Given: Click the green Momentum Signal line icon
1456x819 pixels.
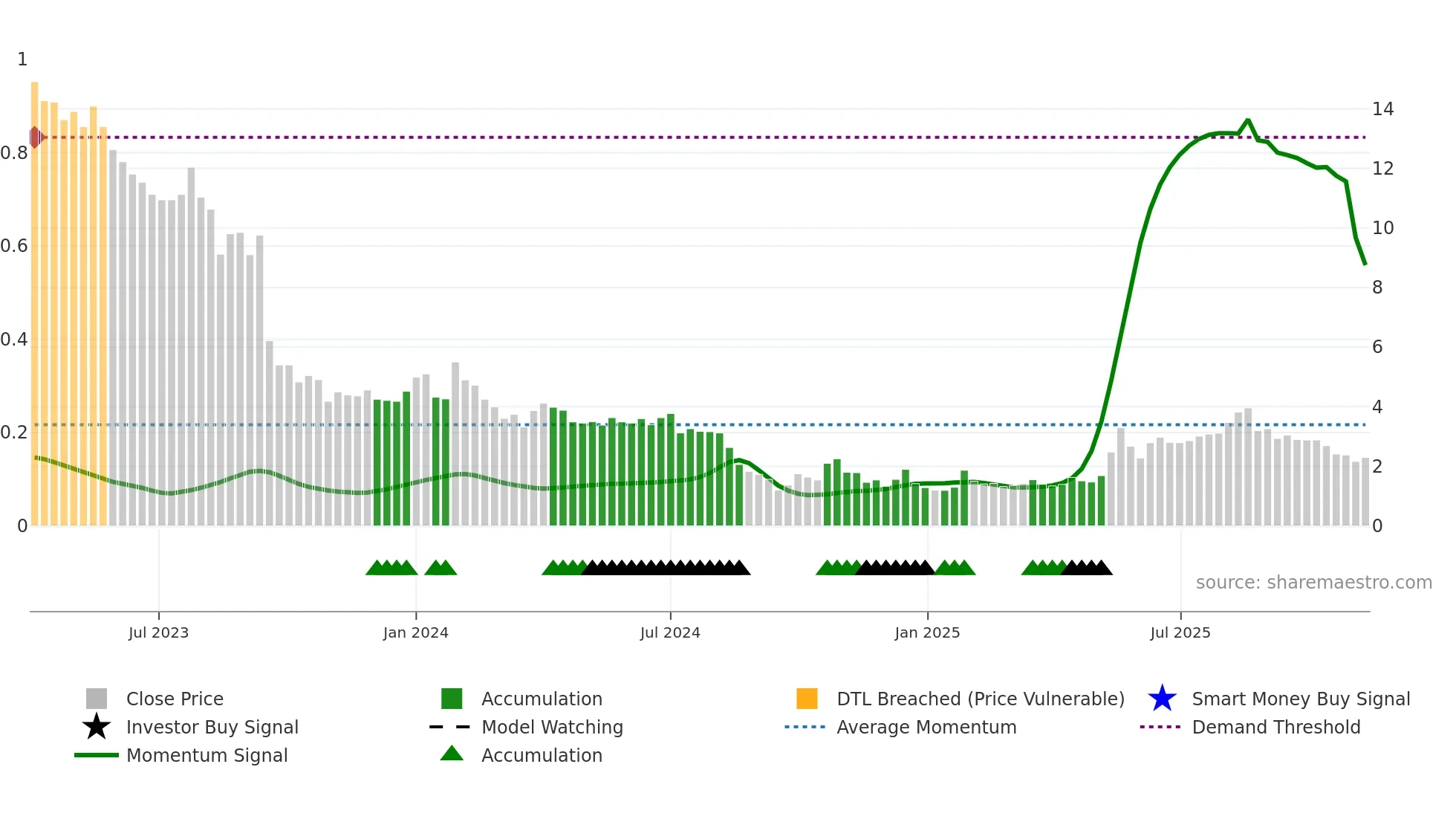Looking at the screenshot, I should (97, 755).
